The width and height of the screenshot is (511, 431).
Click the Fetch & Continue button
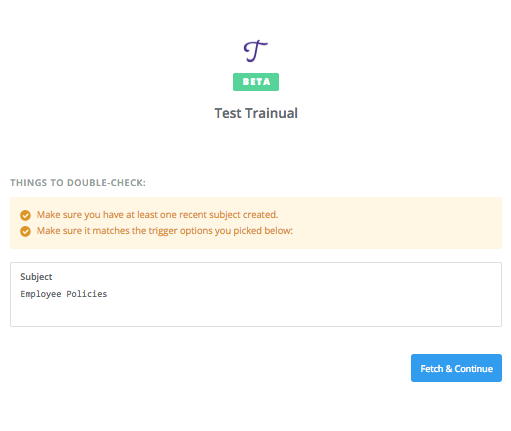pos(456,368)
